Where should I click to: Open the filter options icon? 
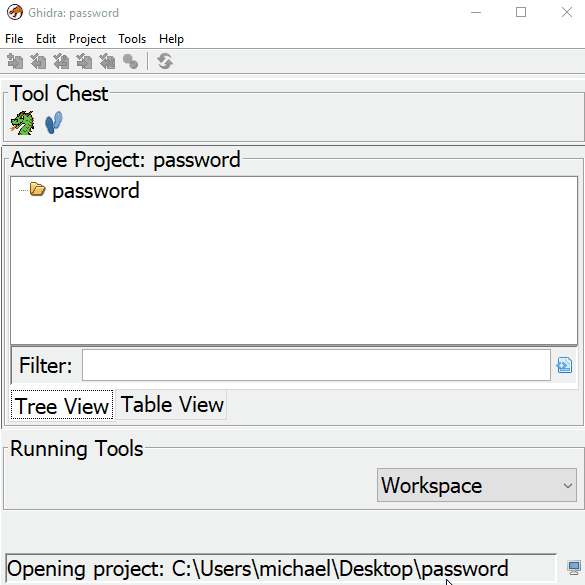pos(564,365)
